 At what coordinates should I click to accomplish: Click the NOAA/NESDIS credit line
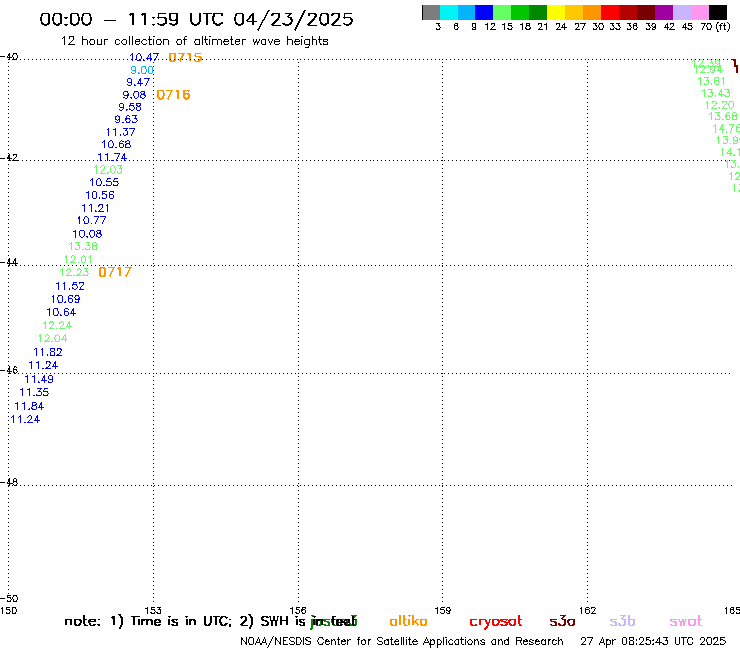(402, 641)
